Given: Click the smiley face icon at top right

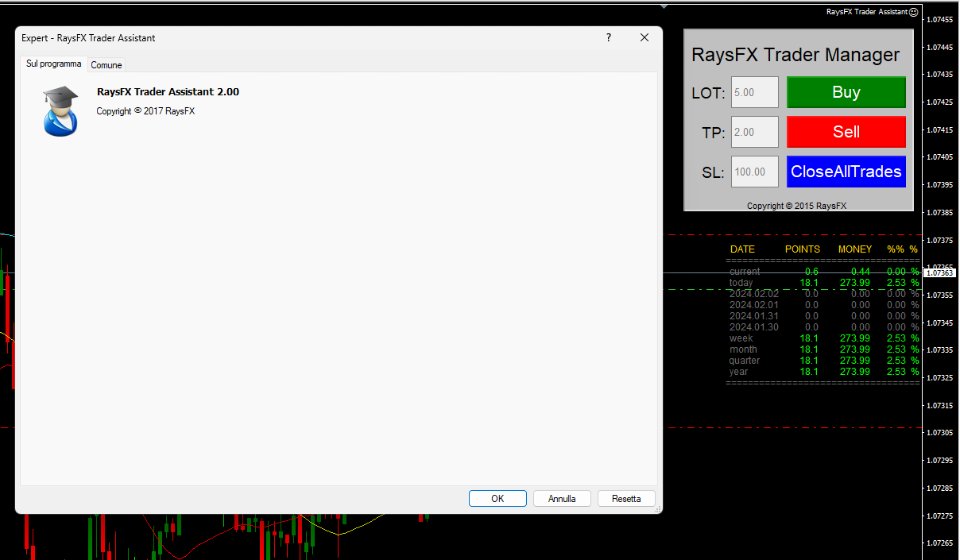Looking at the screenshot, I should [914, 12].
